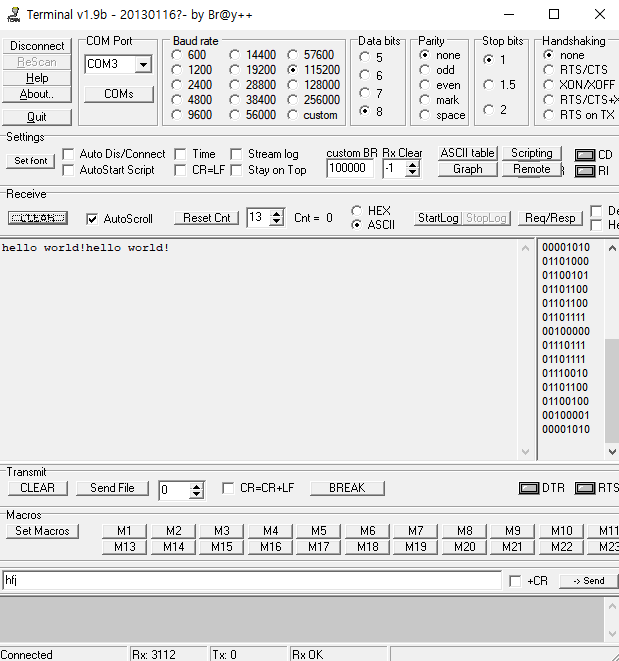This screenshot has width=619, height=661.
Task: Open the ASCII table
Action: pyautogui.click(x=468, y=153)
